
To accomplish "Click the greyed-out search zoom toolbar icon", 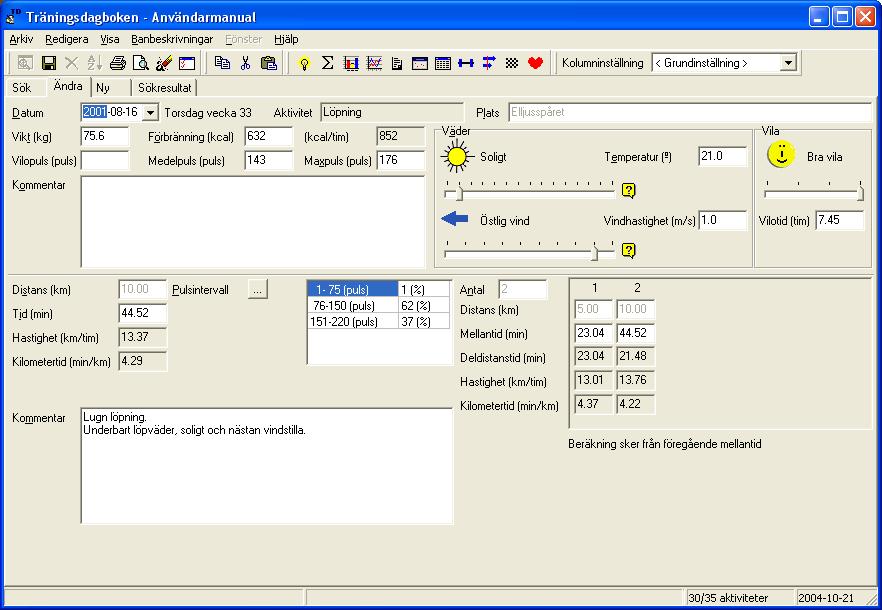I will (25, 63).
